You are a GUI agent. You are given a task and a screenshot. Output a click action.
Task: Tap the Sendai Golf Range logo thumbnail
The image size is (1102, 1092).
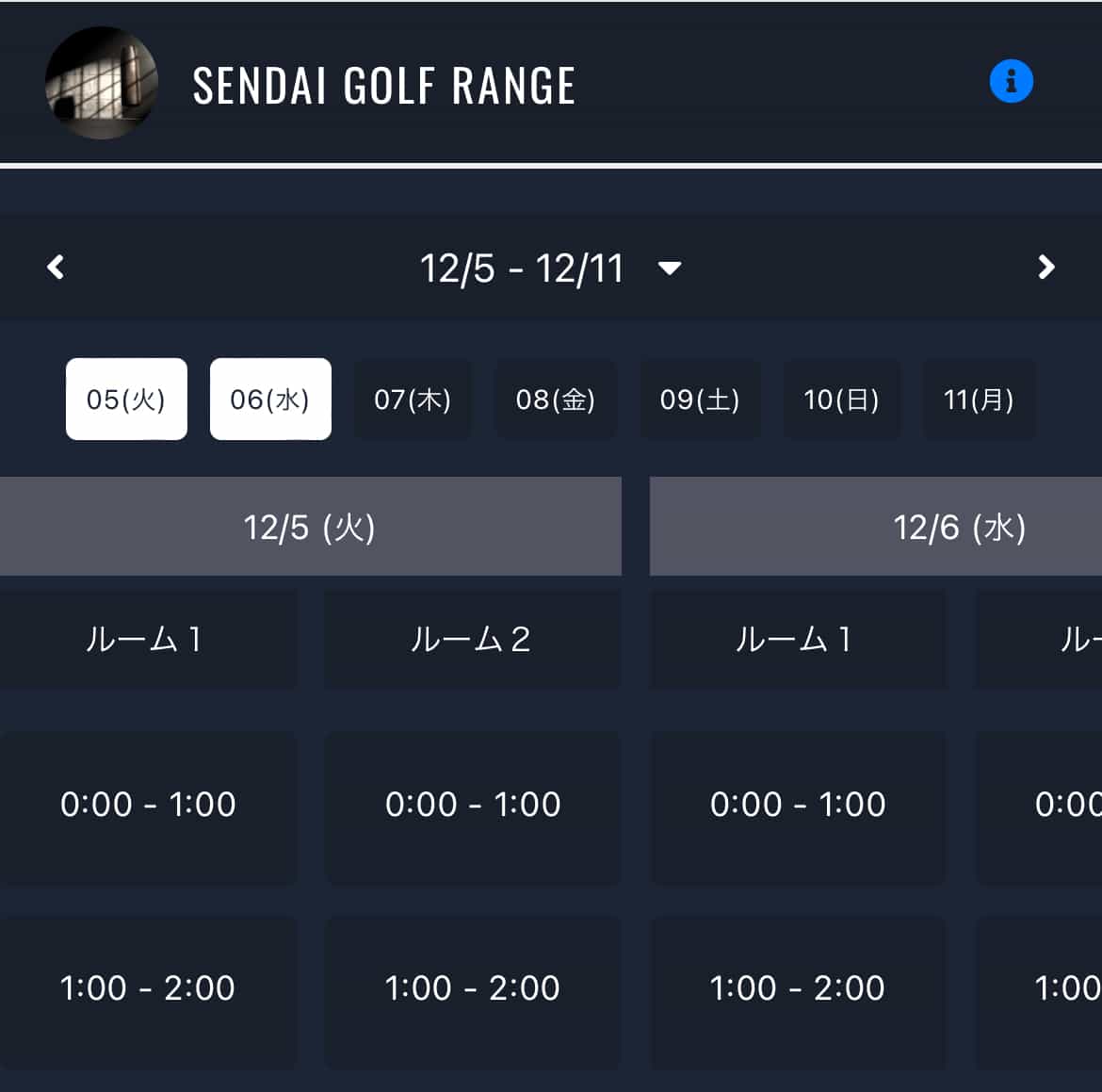pyautogui.click(x=101, y=84)
